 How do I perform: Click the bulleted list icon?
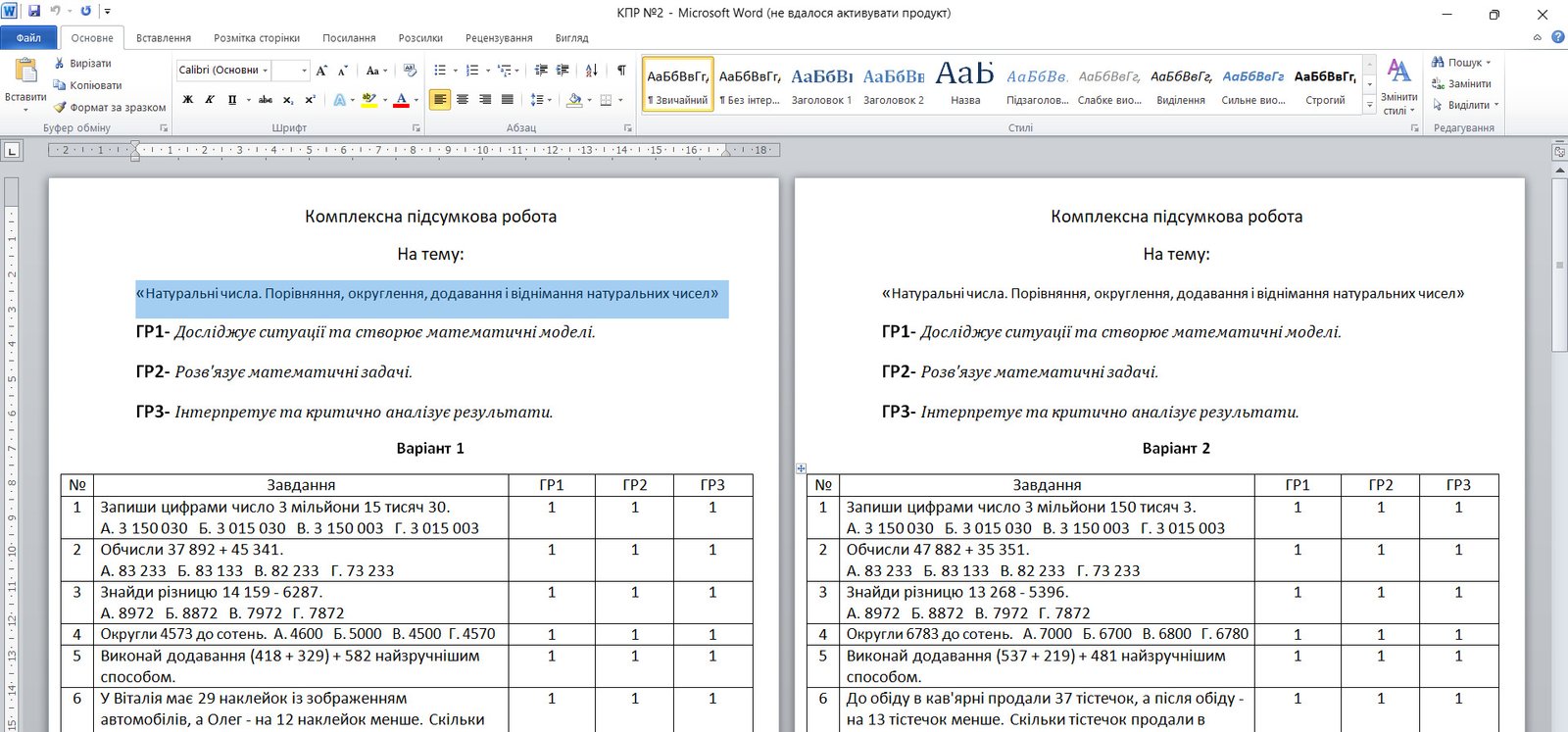pyautogui.click(x=440, y=71)
